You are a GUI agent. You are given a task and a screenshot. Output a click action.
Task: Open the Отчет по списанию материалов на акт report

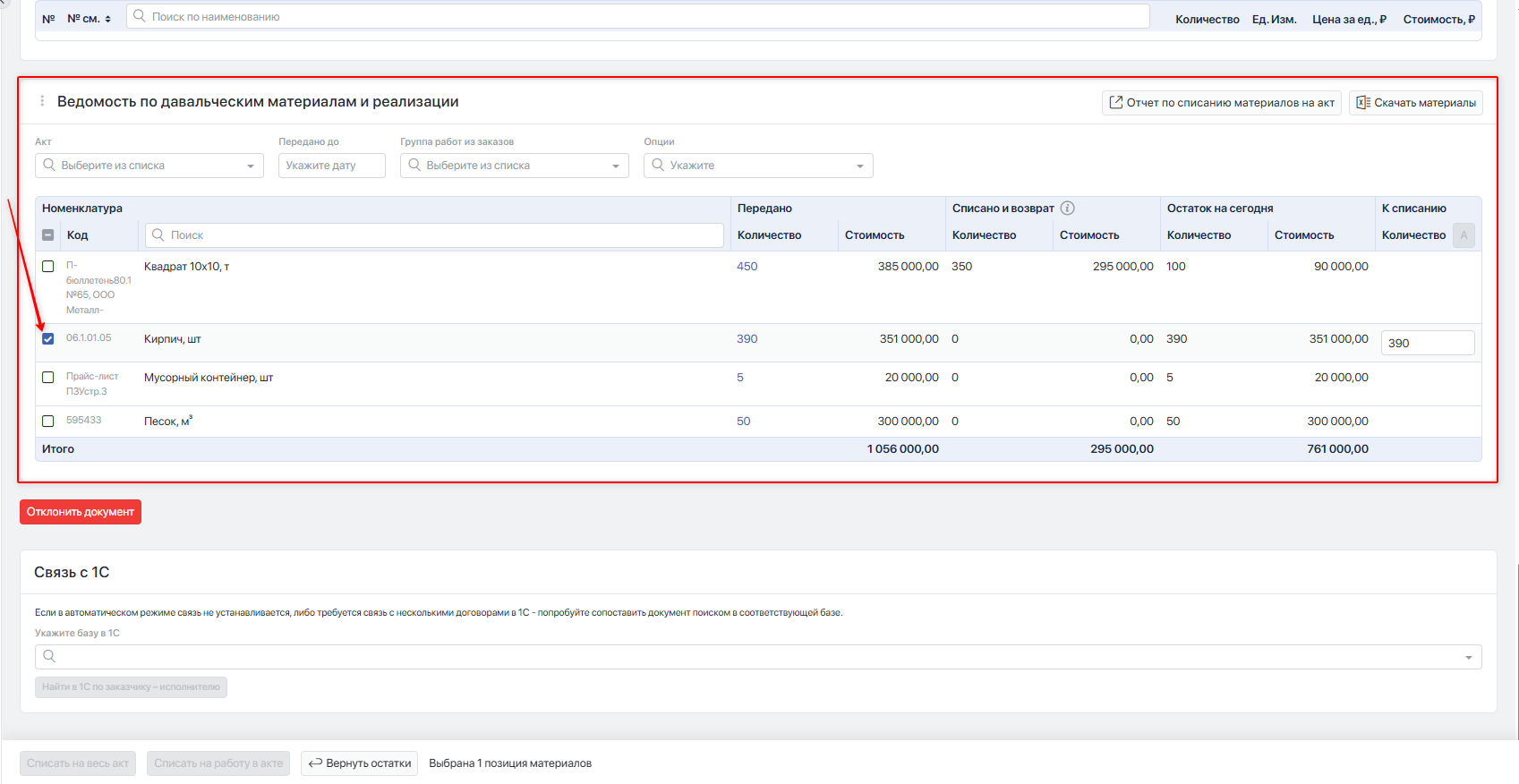1221,103
